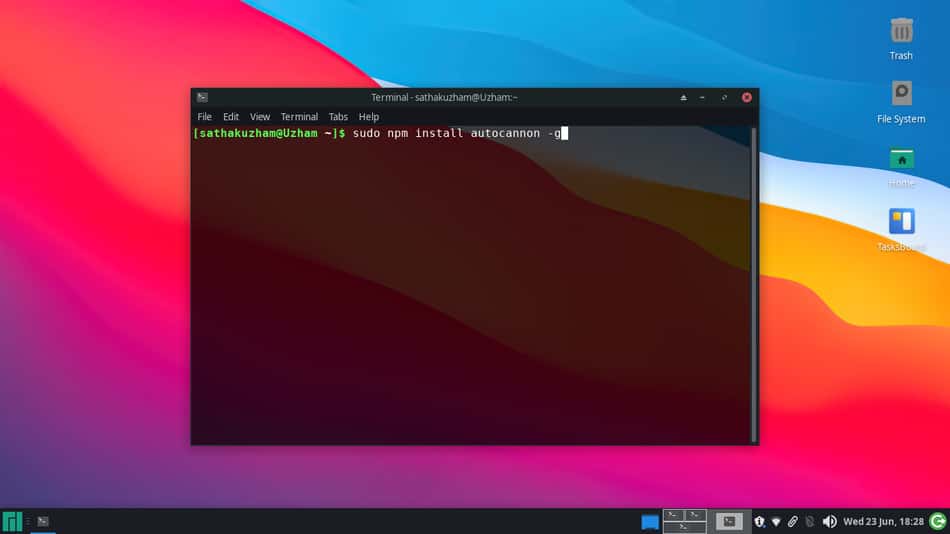
Task: Open the View menu in Terminal
Action: (260, 116)
